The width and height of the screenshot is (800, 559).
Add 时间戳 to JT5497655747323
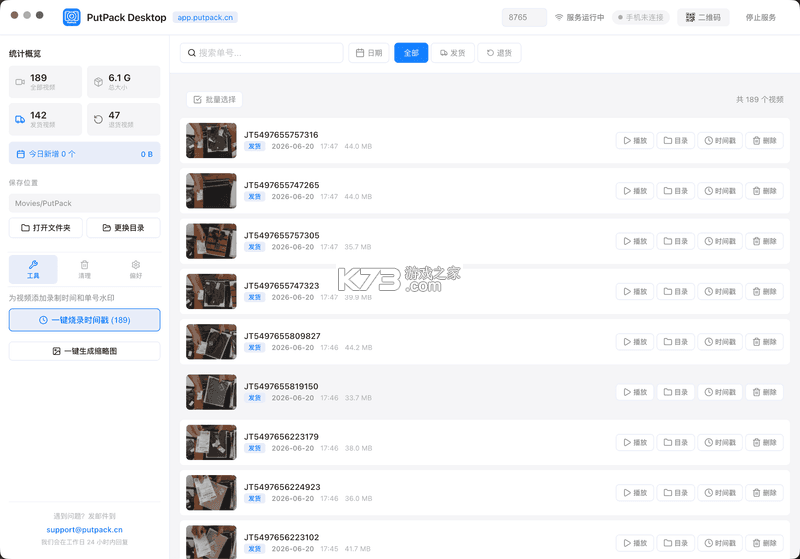pos(720,291)
